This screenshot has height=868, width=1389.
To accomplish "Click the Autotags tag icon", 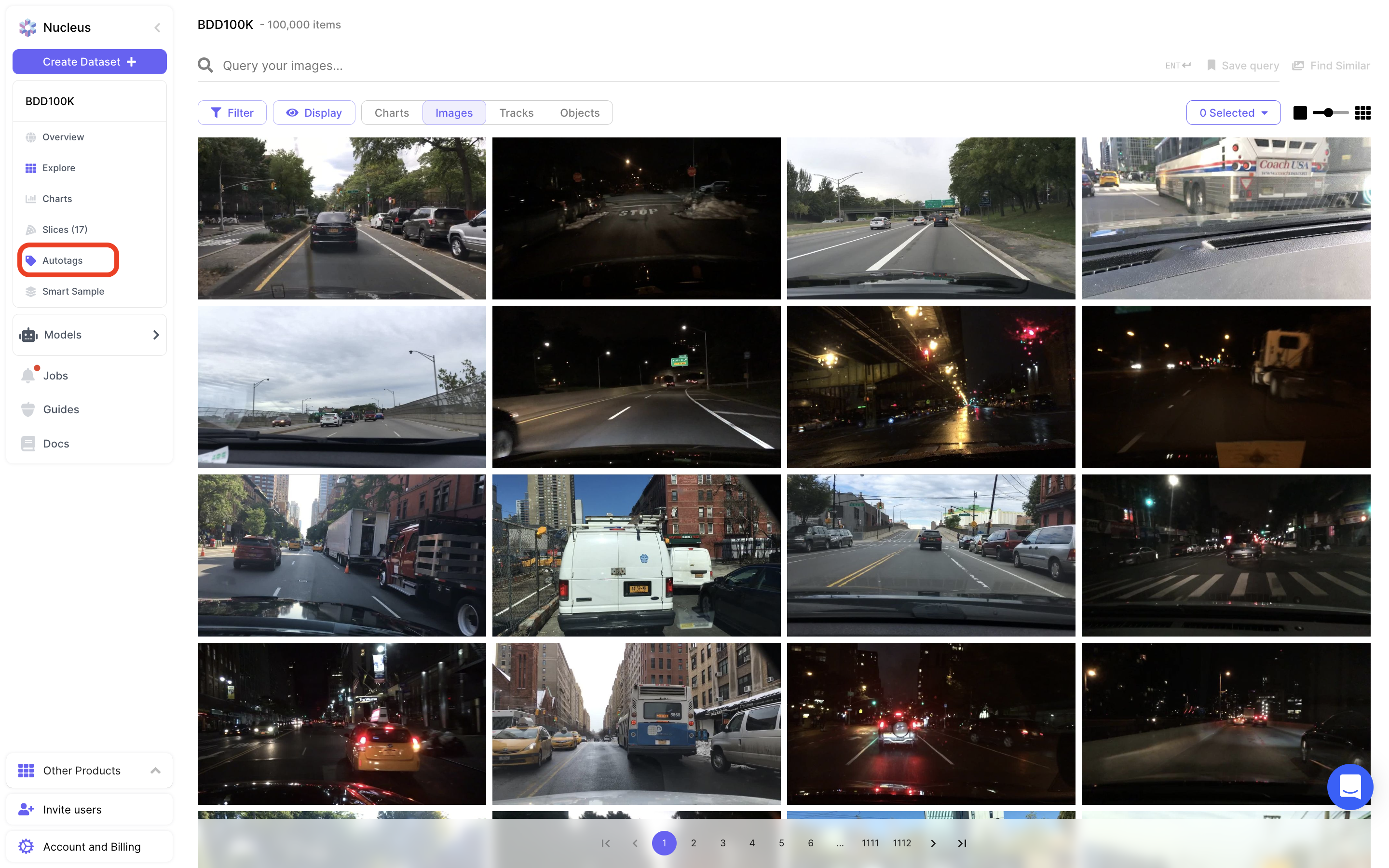I will pyautogui.click(x=31, y=260).
